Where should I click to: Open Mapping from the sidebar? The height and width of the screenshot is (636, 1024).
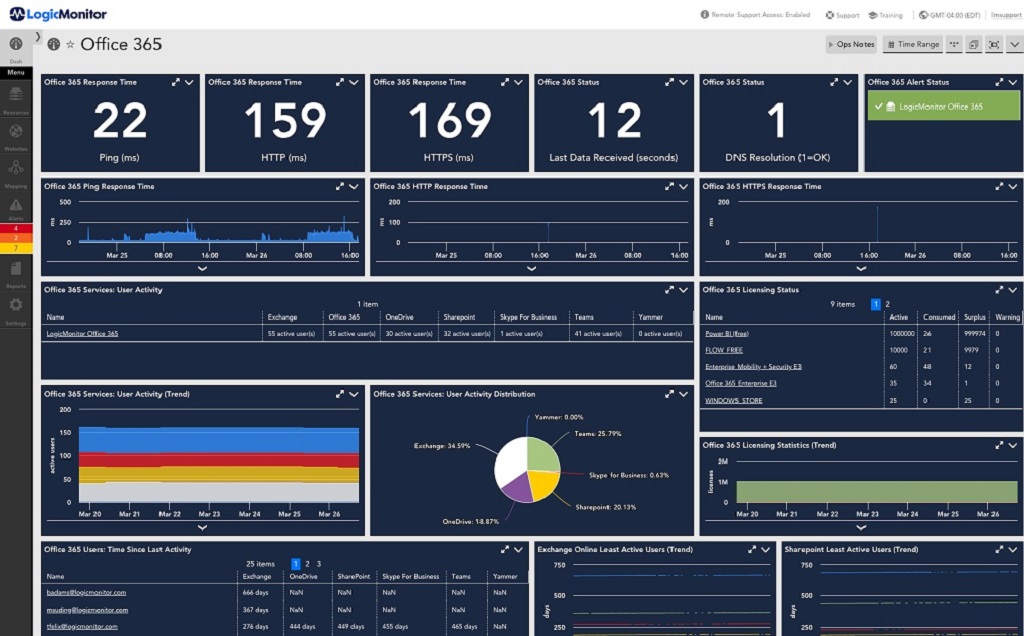(16, 173)
